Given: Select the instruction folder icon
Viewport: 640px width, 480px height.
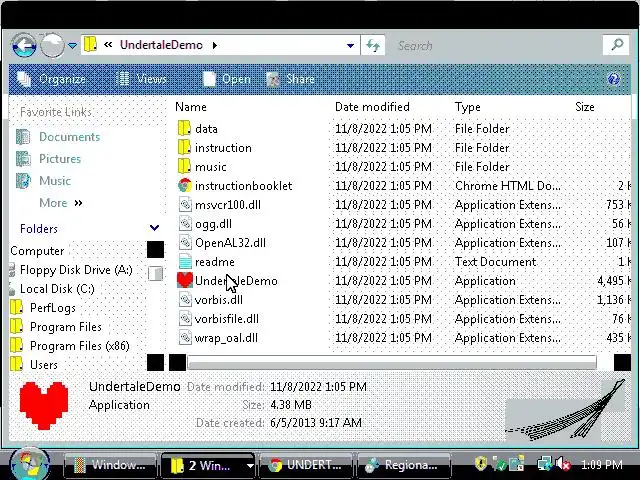Looking at the screenshot, I should [x=184, y=147].
